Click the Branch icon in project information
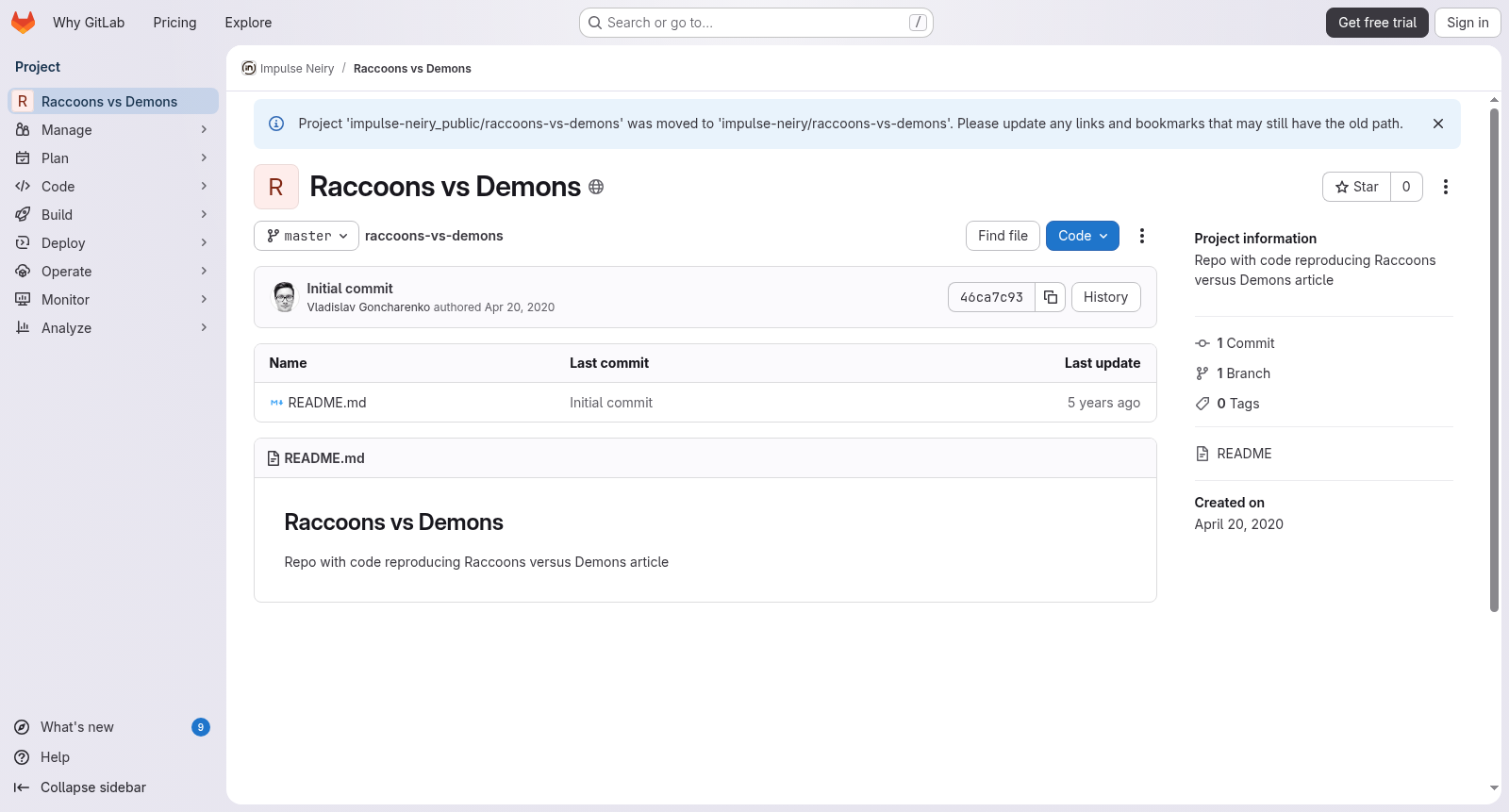Screen dimensions: 1509x812 coord(1202,373)
